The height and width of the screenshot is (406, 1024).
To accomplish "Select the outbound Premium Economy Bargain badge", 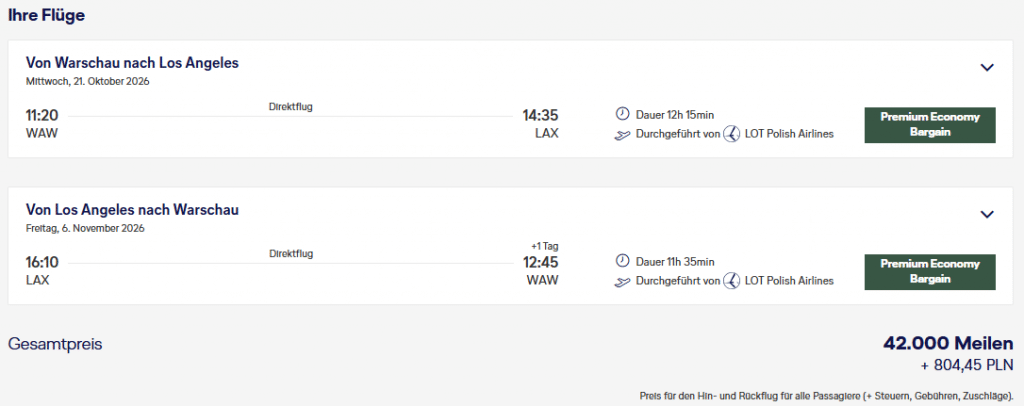I will 930,125.
